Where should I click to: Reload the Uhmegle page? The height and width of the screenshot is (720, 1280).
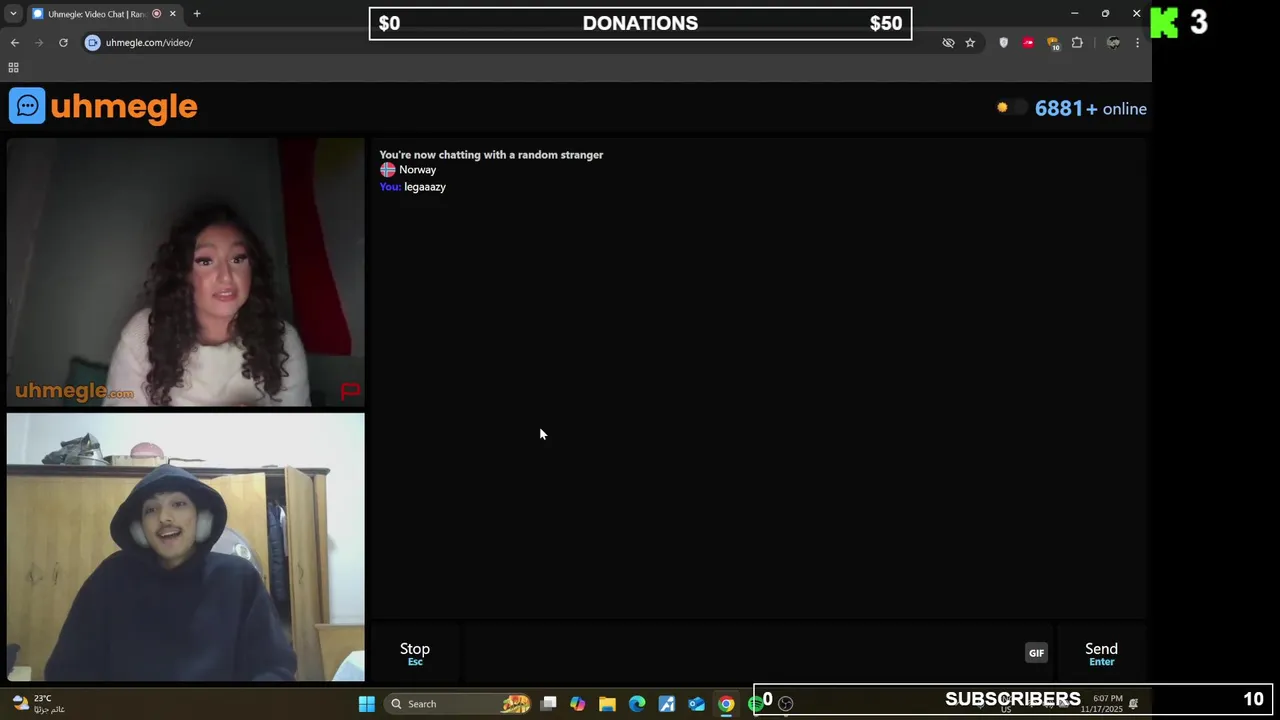coord(63,43)
